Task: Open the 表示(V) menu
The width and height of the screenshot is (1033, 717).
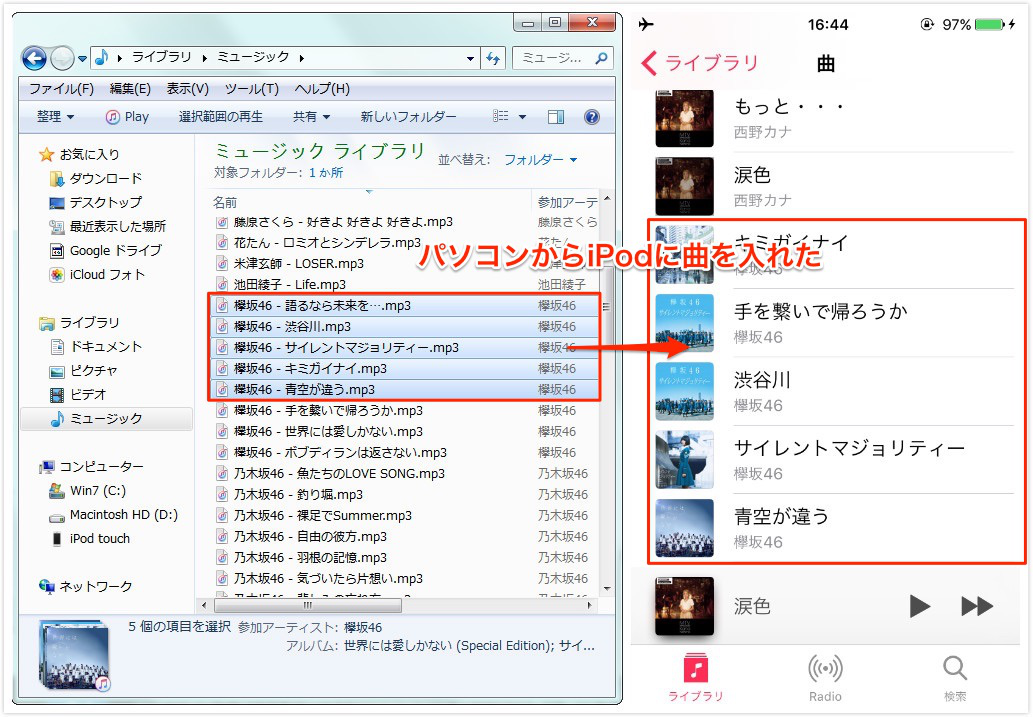Action: coord(187,88)
